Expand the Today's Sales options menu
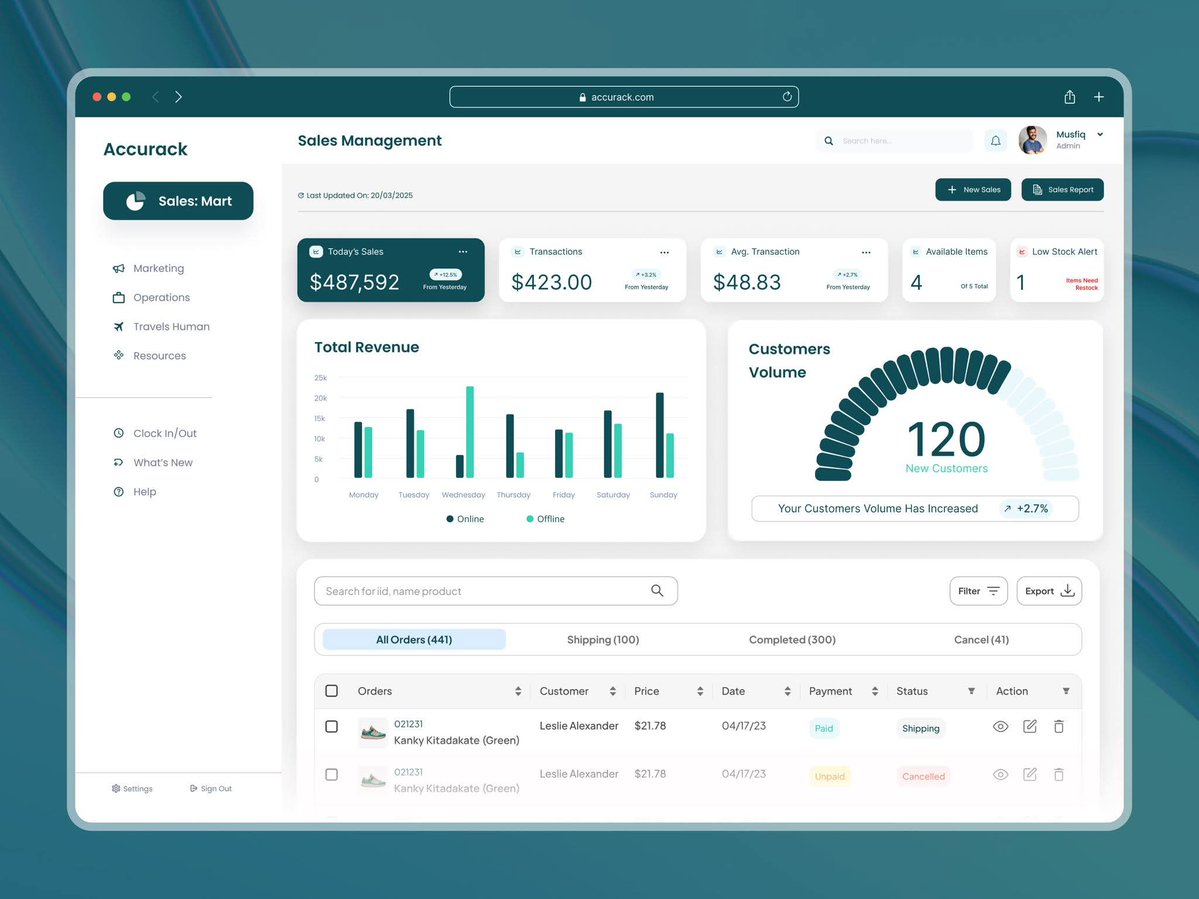Viewport: 1199px width, 899px height. pos(462,251)
